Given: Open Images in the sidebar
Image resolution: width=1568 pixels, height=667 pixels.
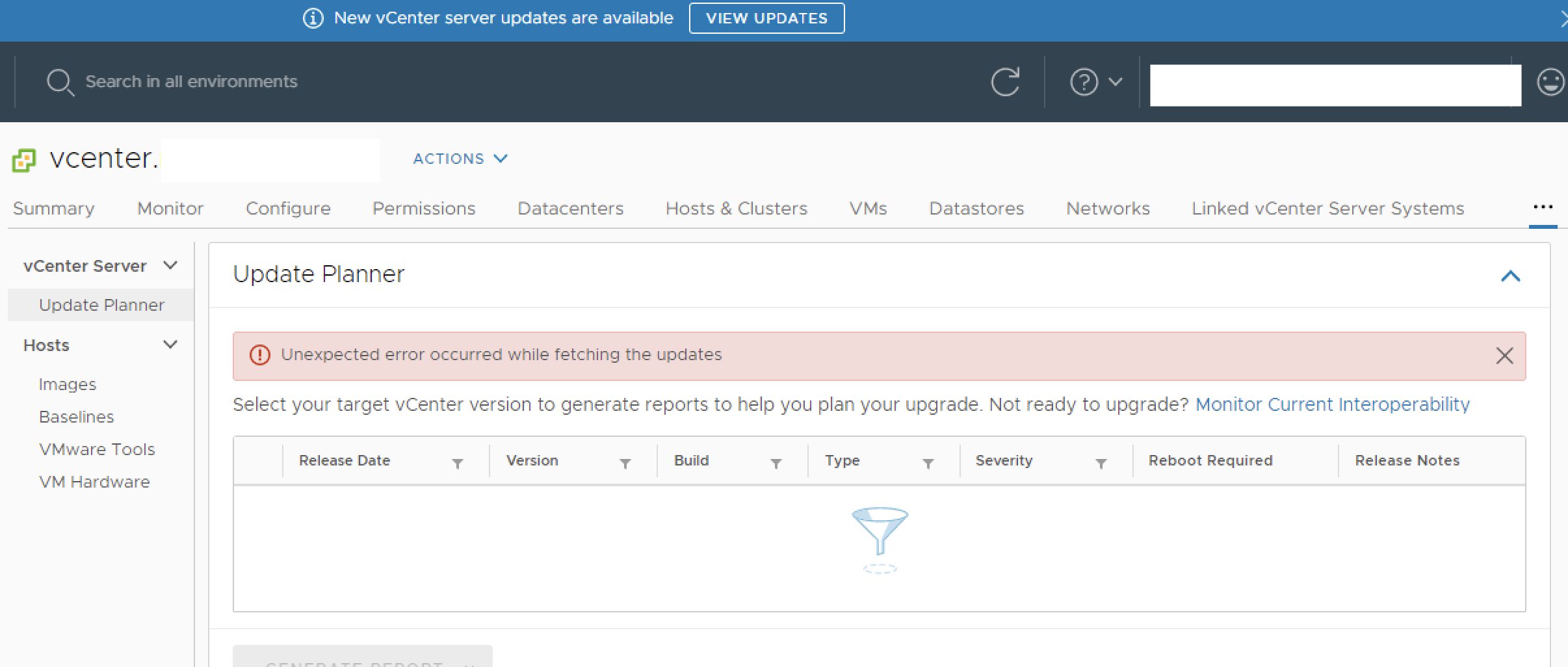Looking at the screenshot, I should point(68,384).
